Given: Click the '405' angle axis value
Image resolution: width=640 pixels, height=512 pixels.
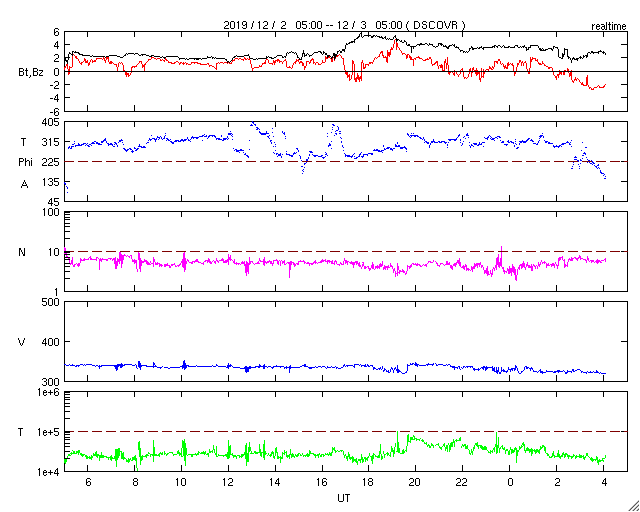Looking at the screenshot, I should (x=51, y=122).
